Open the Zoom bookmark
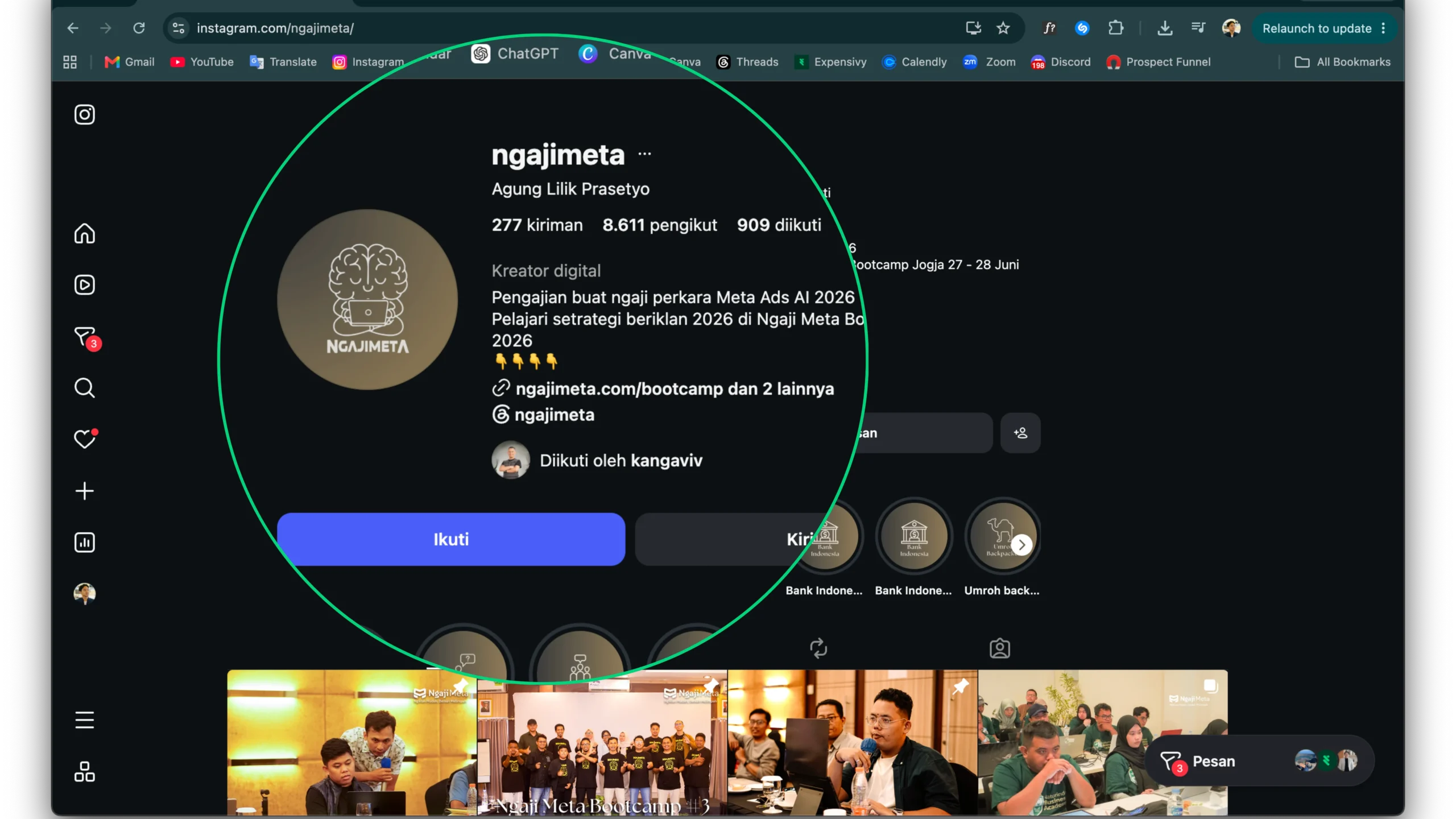The height and width of the screenshot is (819, 1456). point(989,62)
